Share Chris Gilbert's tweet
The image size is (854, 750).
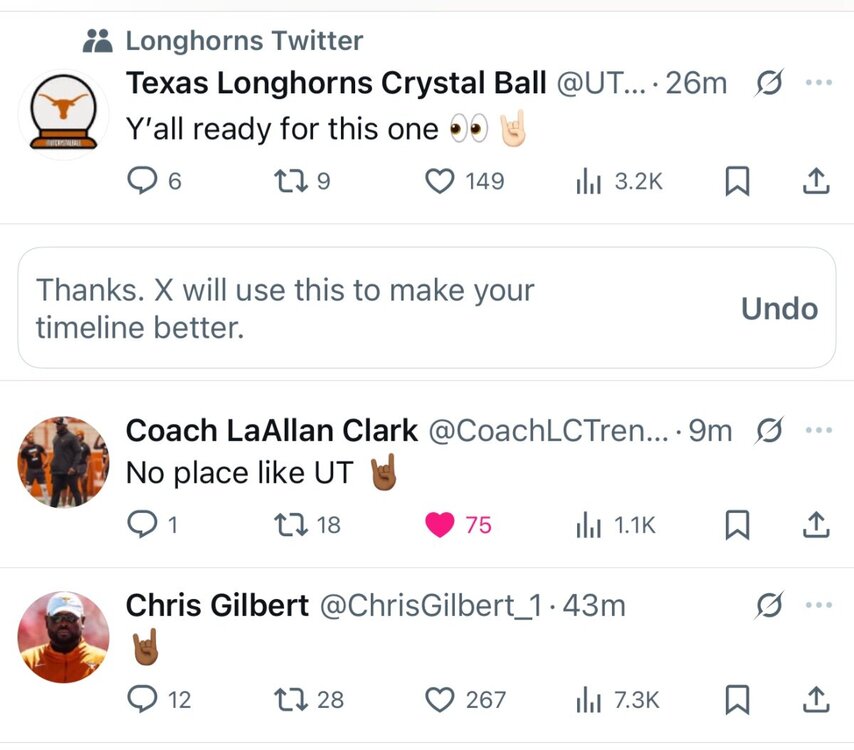point(815,699)
